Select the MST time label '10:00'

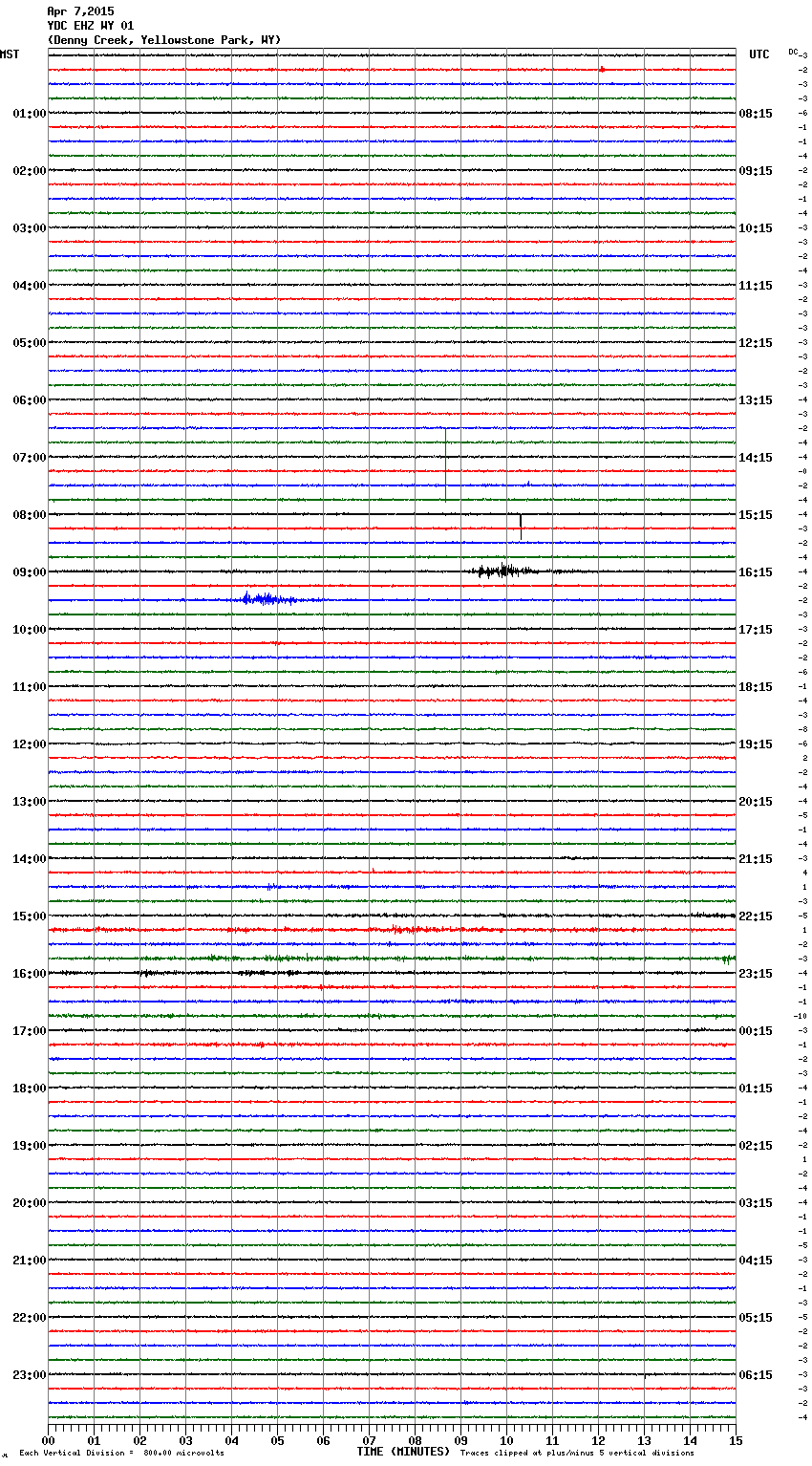[30, 630]
